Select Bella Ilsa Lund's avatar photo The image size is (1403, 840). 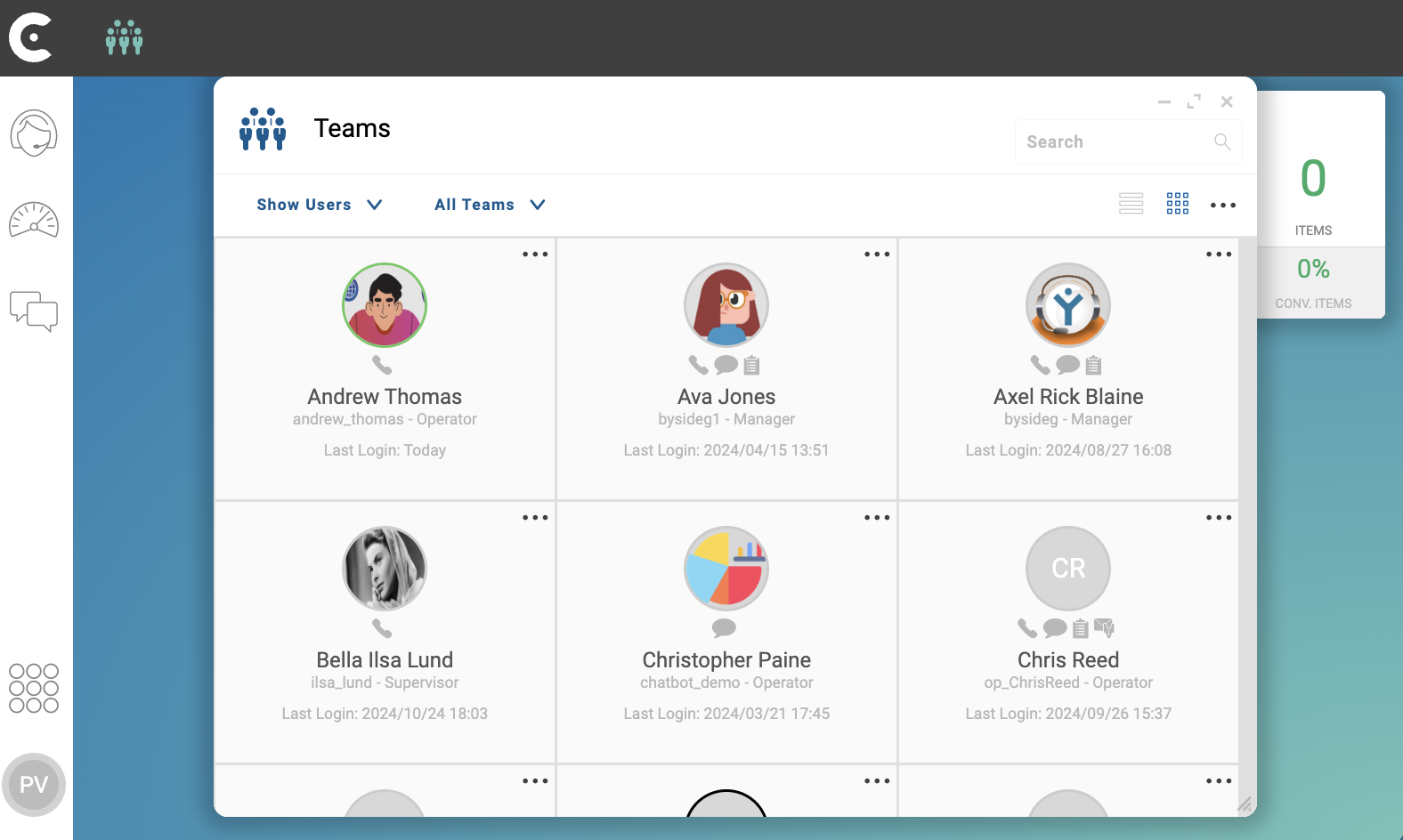coord(385,569)
